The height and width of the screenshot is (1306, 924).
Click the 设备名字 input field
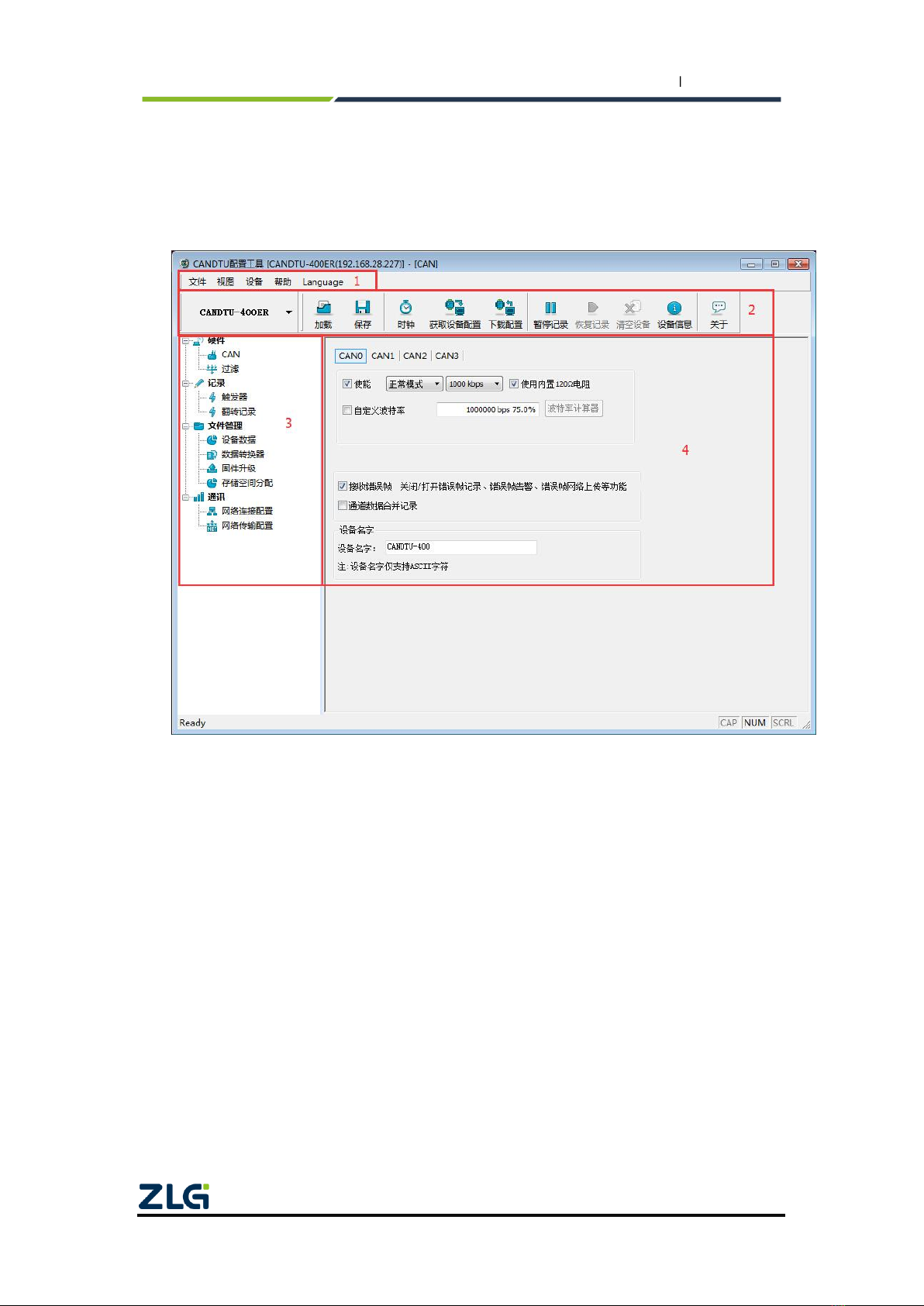coord(460,547)
